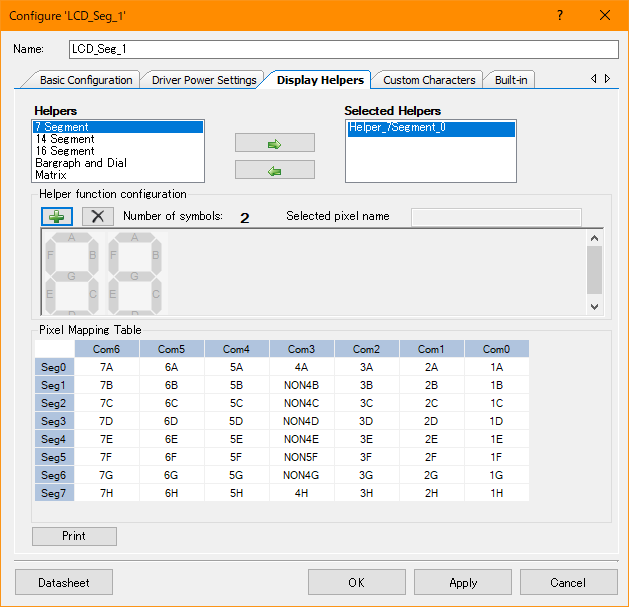Click segment E of second symbol
Screen dimensions: 629x607
click(x=113, y=294)
